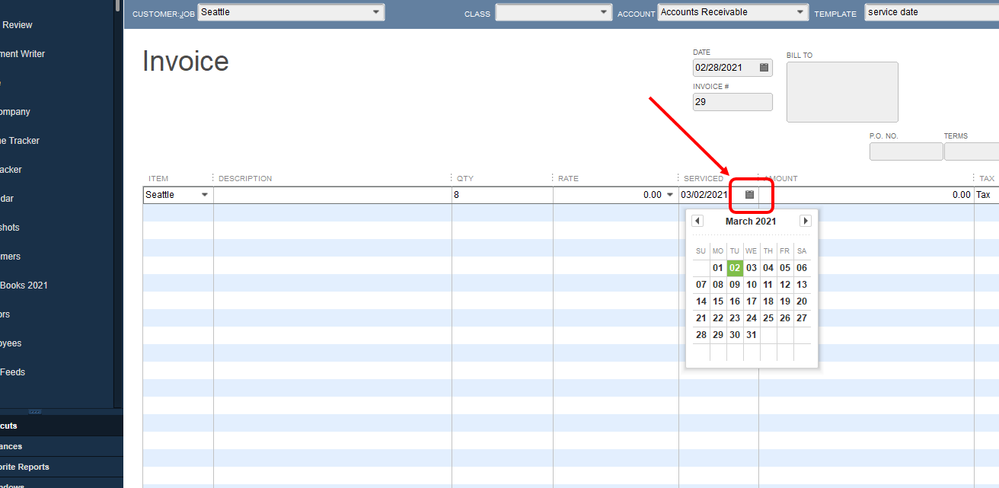Select March 01 in the calendar

[x=718, y=268]
